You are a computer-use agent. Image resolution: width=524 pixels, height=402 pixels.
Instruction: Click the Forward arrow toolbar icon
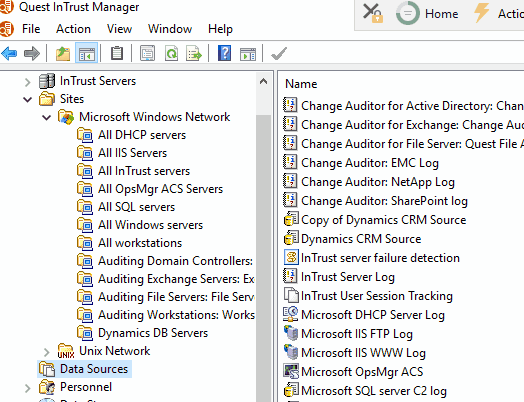pos(32,53)
